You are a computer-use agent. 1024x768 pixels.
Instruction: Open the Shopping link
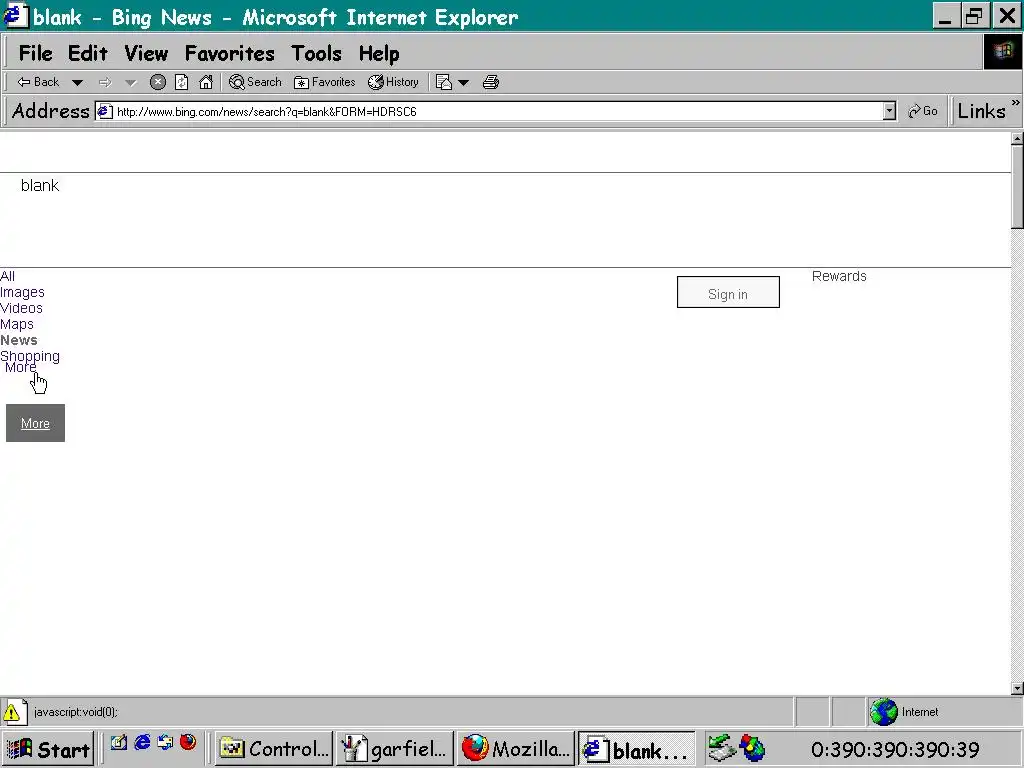(29, 356)
